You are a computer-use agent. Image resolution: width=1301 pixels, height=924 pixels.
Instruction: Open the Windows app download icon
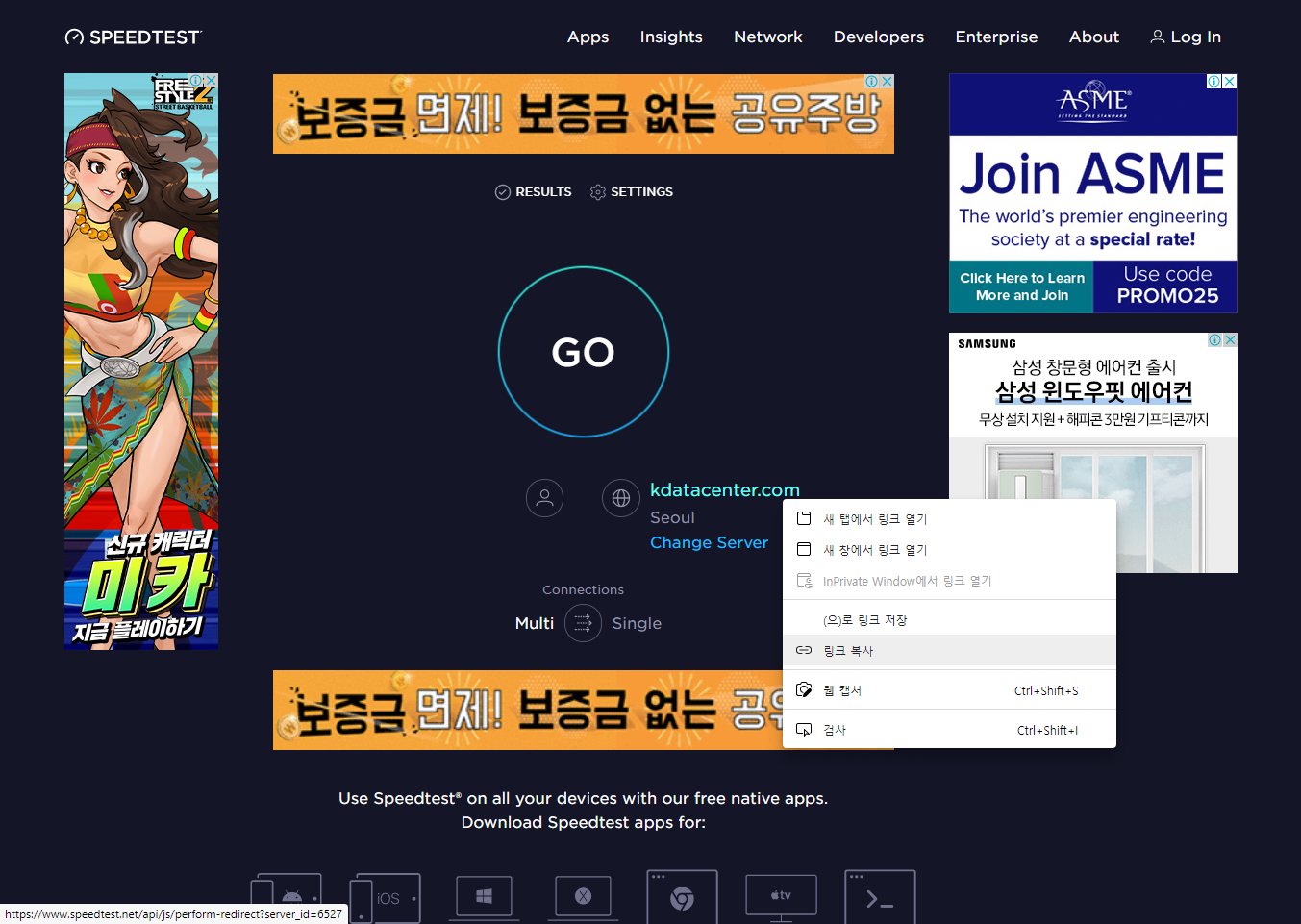[484, 897]
